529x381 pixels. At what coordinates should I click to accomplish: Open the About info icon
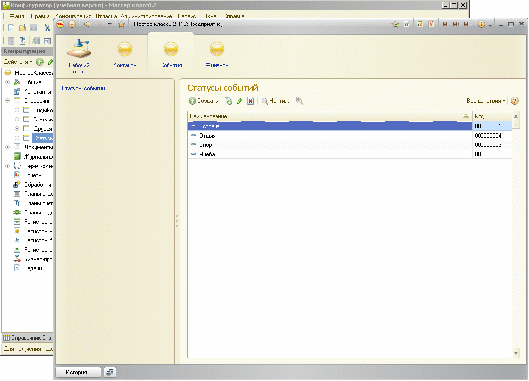point(481,24)
